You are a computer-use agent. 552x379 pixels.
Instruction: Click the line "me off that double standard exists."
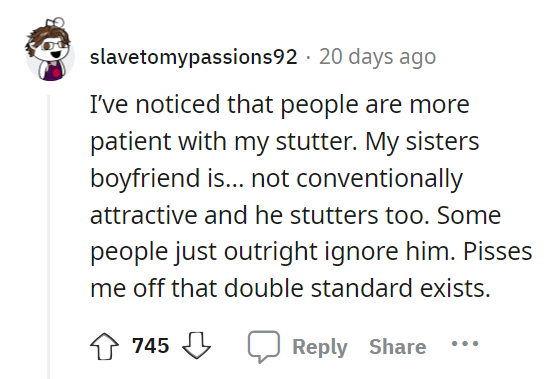coord(290,289)
